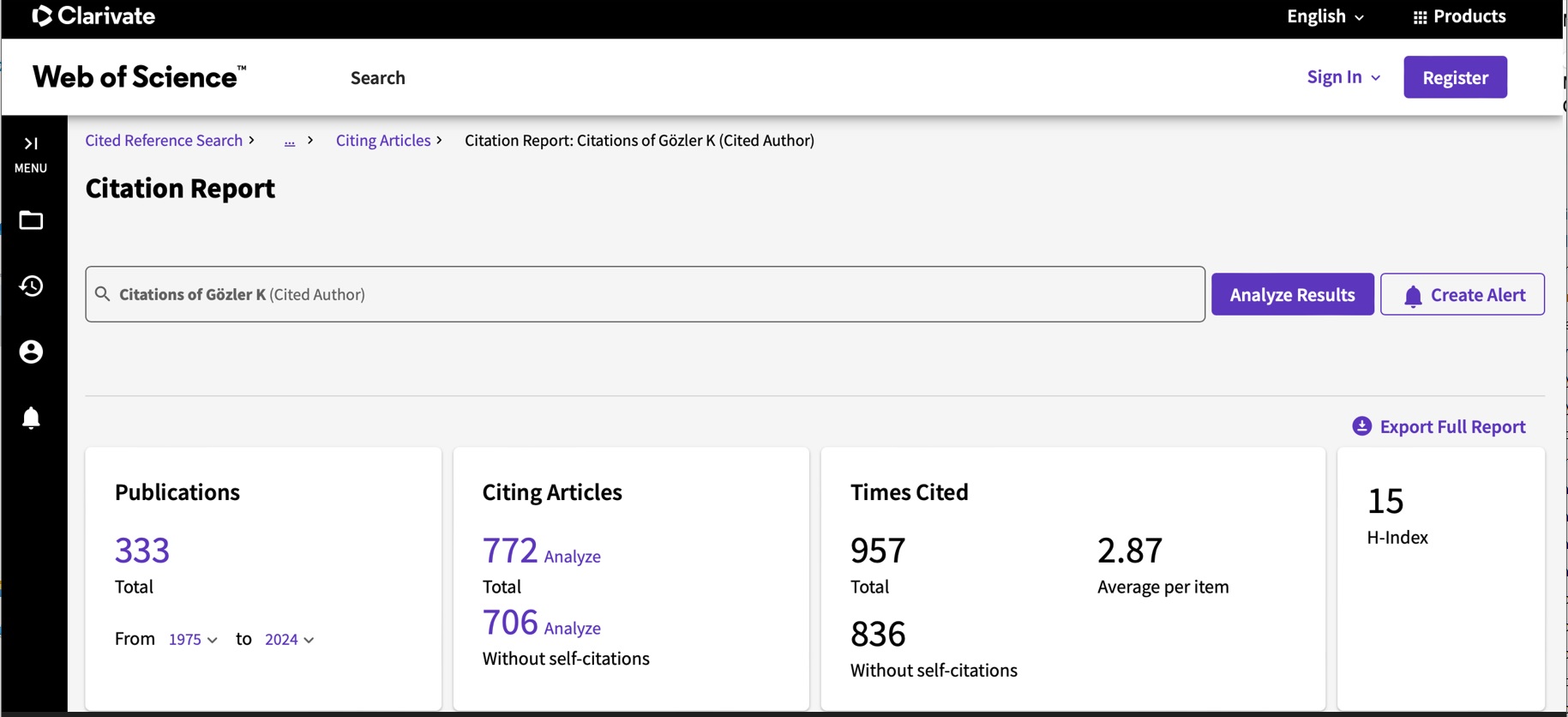
Task: Open alerts bell icon in sidebar
Action: coord(31,418)
